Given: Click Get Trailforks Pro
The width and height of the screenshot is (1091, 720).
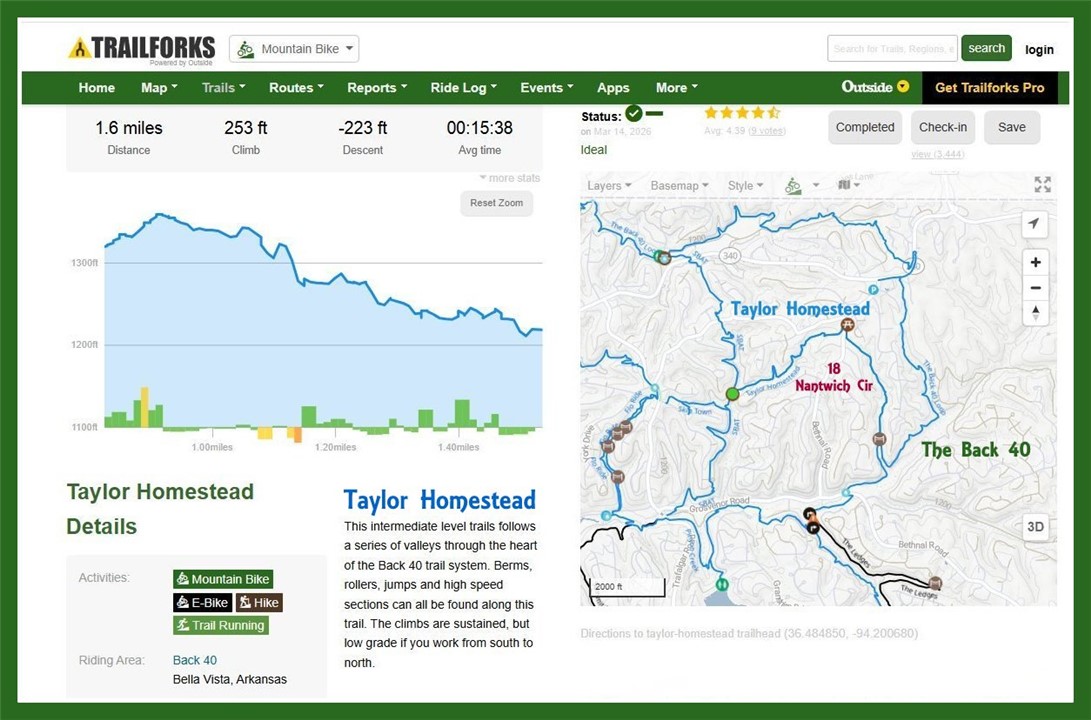Looking at the screenshot, I should (989, 88).
